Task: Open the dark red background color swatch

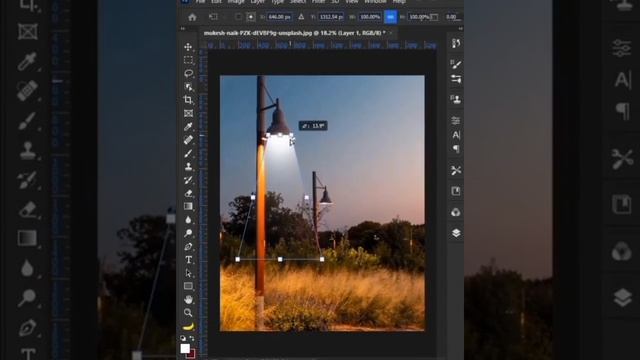Action: click(x=191, y=354)
